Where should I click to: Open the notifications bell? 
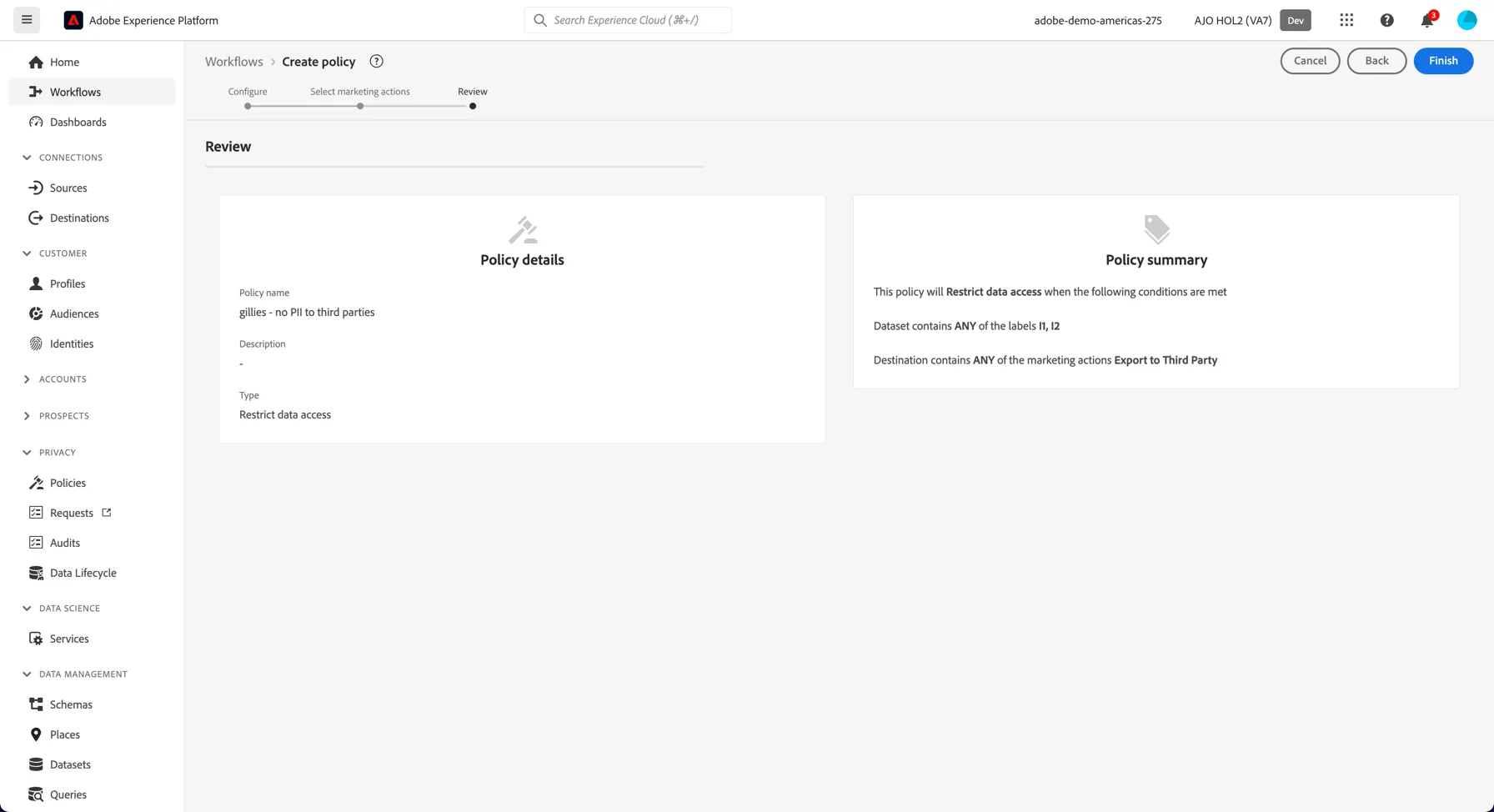click(1427, 20)
